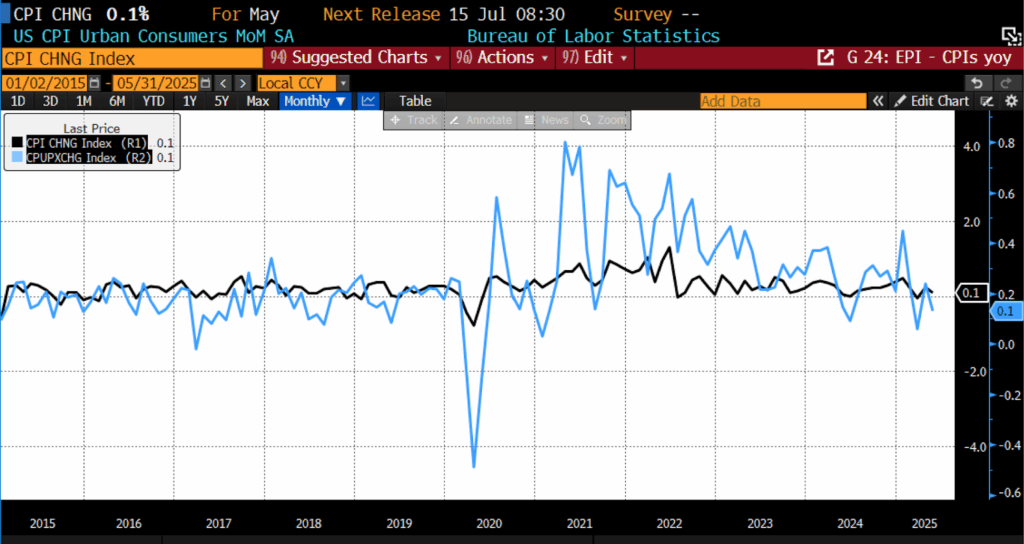
Task: Switch to the Table view tab
Action: click(x=415, y=101)
